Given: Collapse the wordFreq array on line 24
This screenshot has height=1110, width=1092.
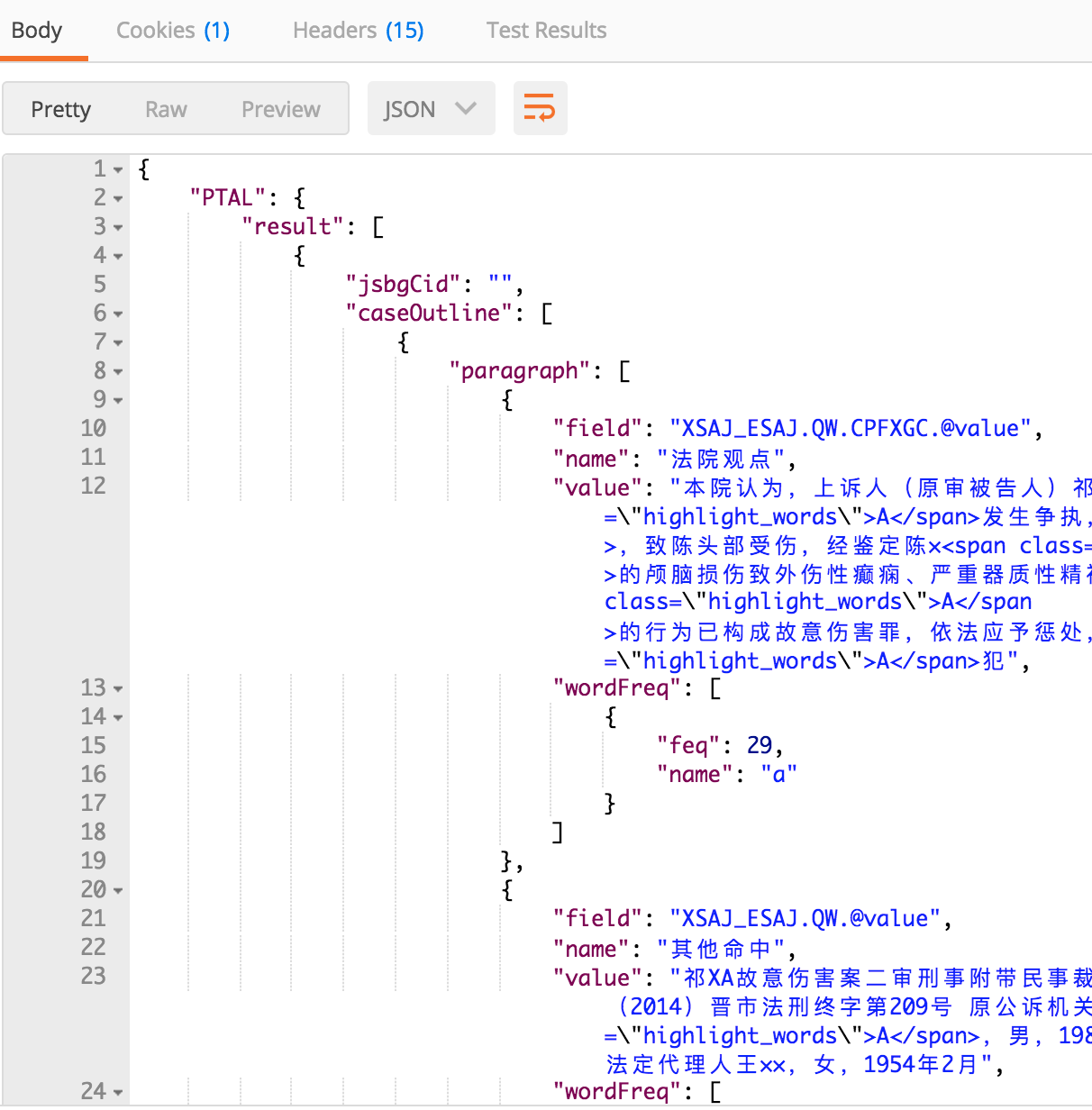Looking at the screenshot, I should (x=120, y=1091).
